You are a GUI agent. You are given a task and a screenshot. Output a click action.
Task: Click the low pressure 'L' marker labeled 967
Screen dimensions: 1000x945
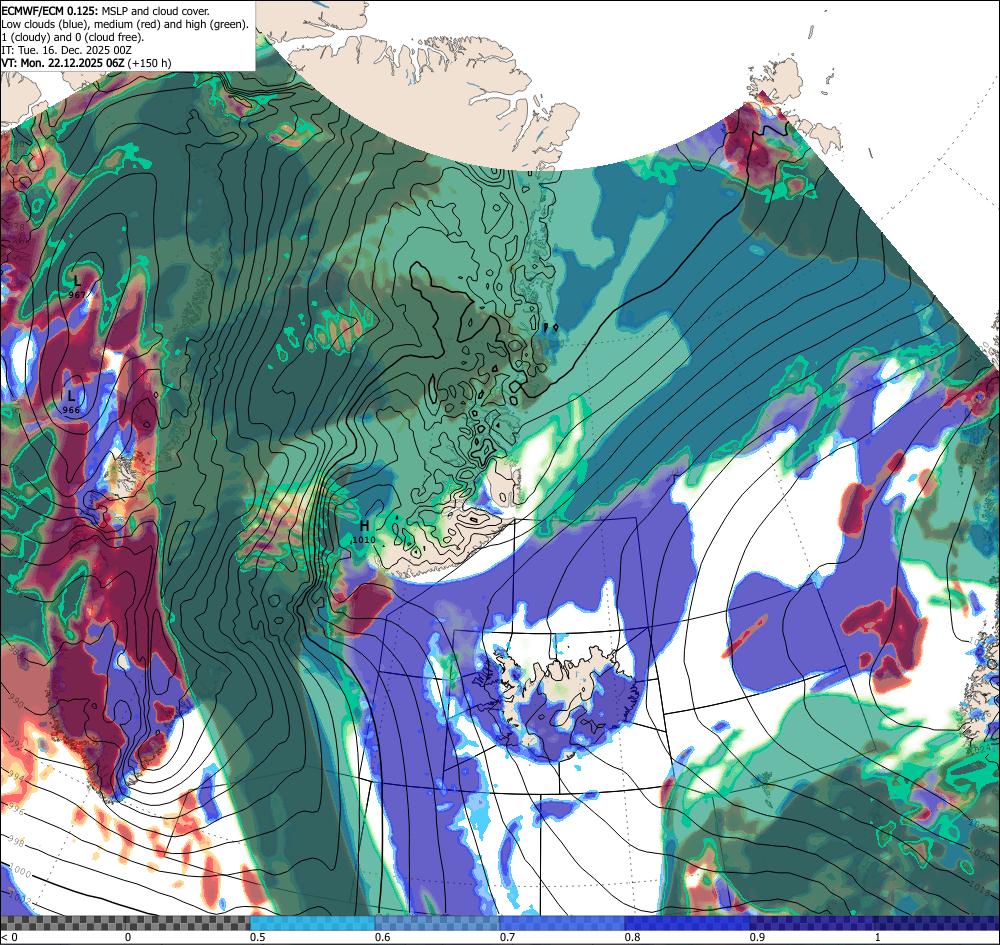(77, 281)
